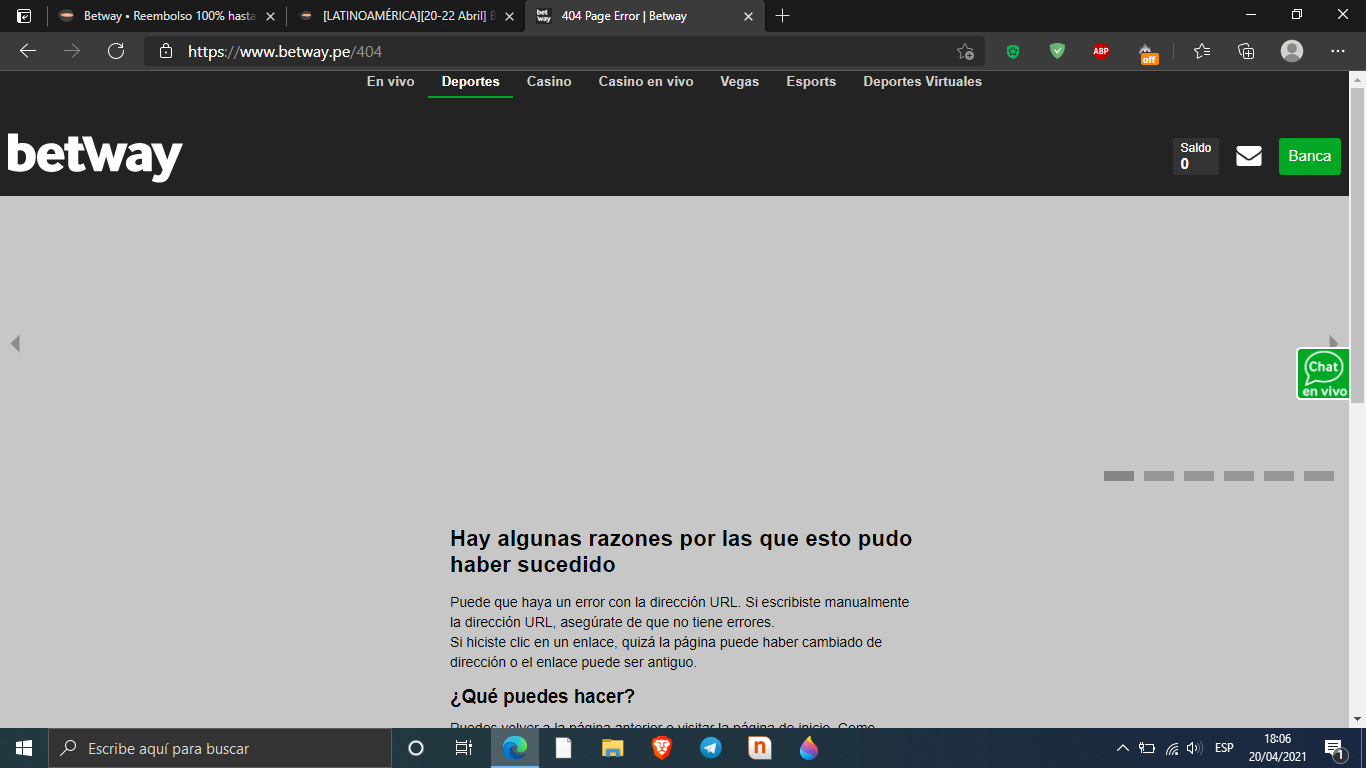Open the Casino section
This screenshot has width=1366, height=768.
point(549,82)
